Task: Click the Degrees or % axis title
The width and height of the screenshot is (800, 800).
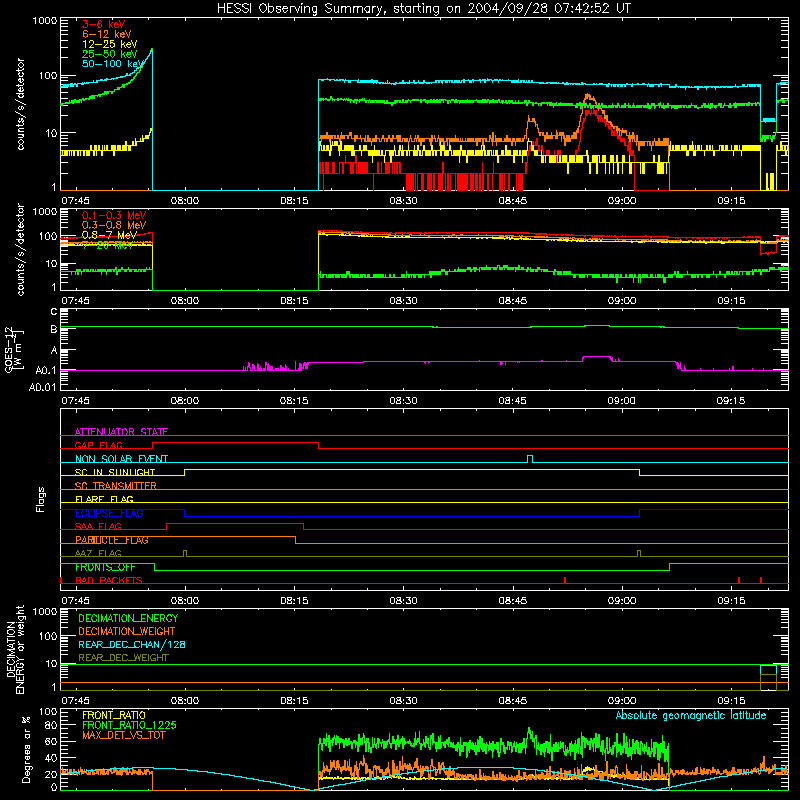Action: click(x=27, y=749)
